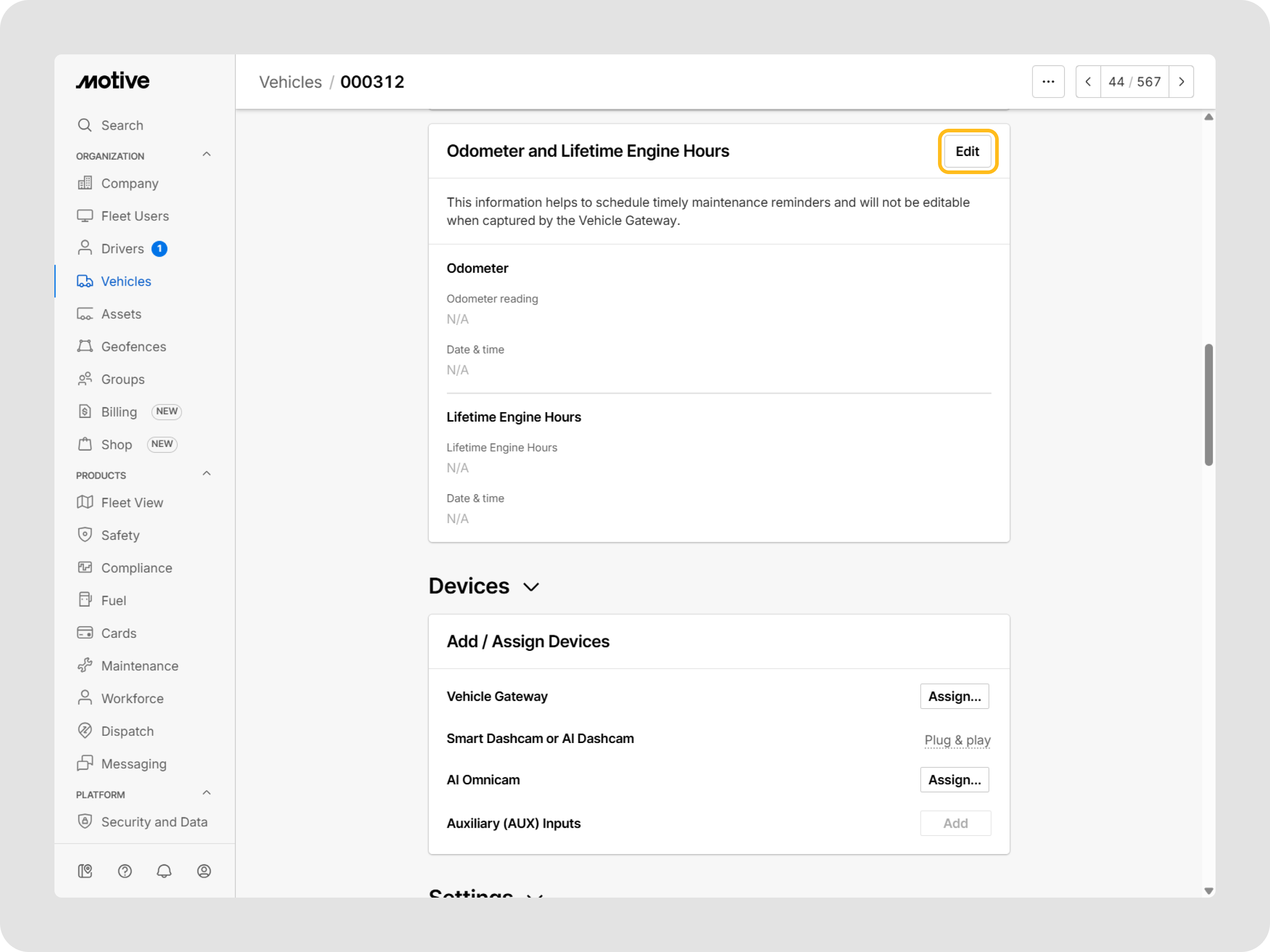This screenshot has height=952, width=1270.
Task: Collapse the Devices section chevron
Action: 531,587
